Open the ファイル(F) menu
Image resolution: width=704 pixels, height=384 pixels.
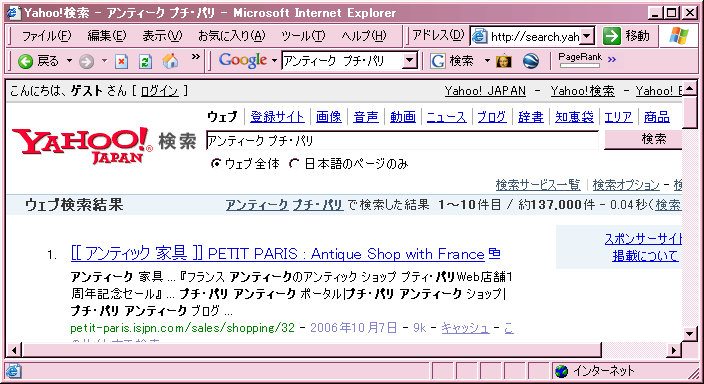(x=46, y=35)
